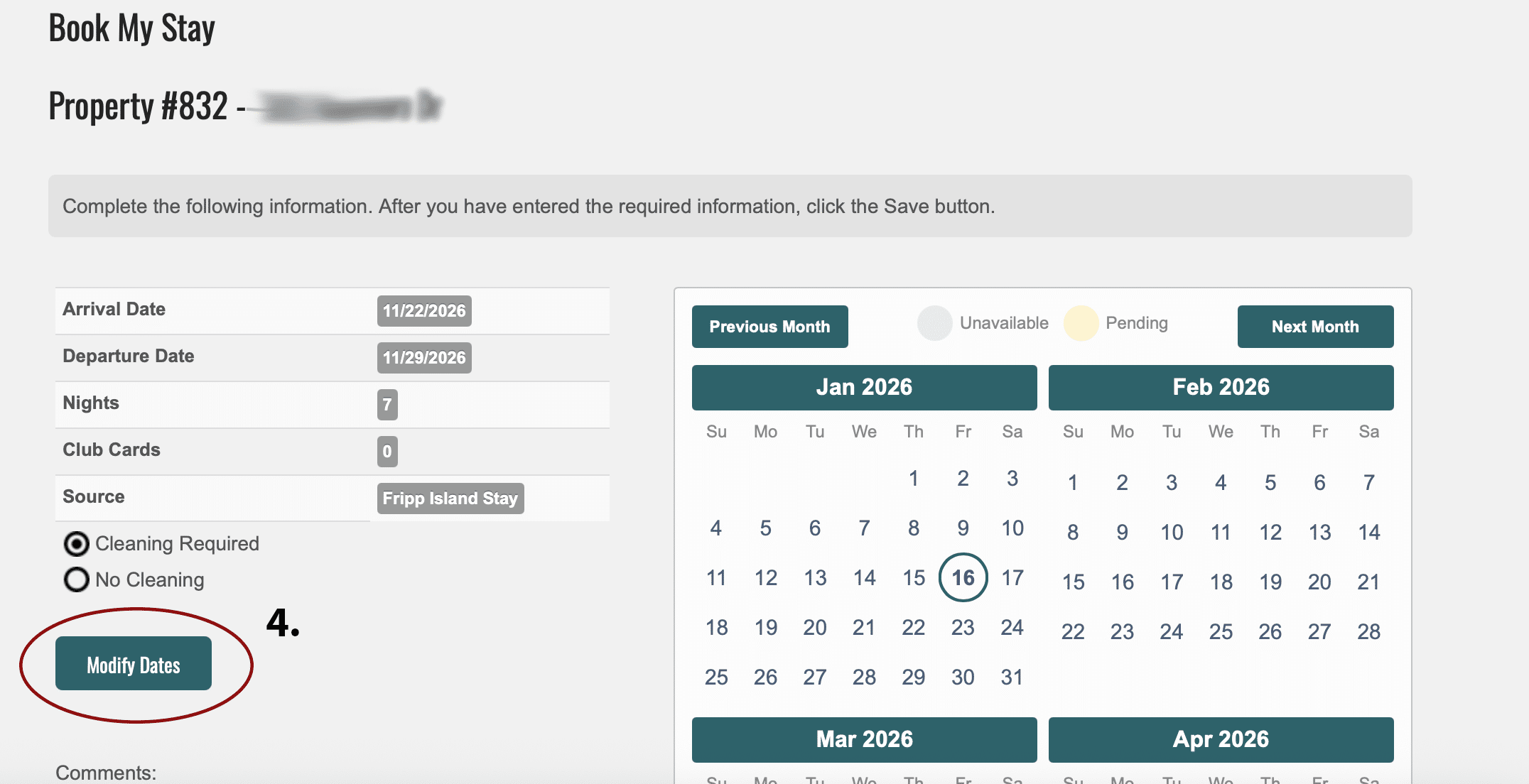
Task: Pick January 1 on the calendar
Action: click(914, 478)
